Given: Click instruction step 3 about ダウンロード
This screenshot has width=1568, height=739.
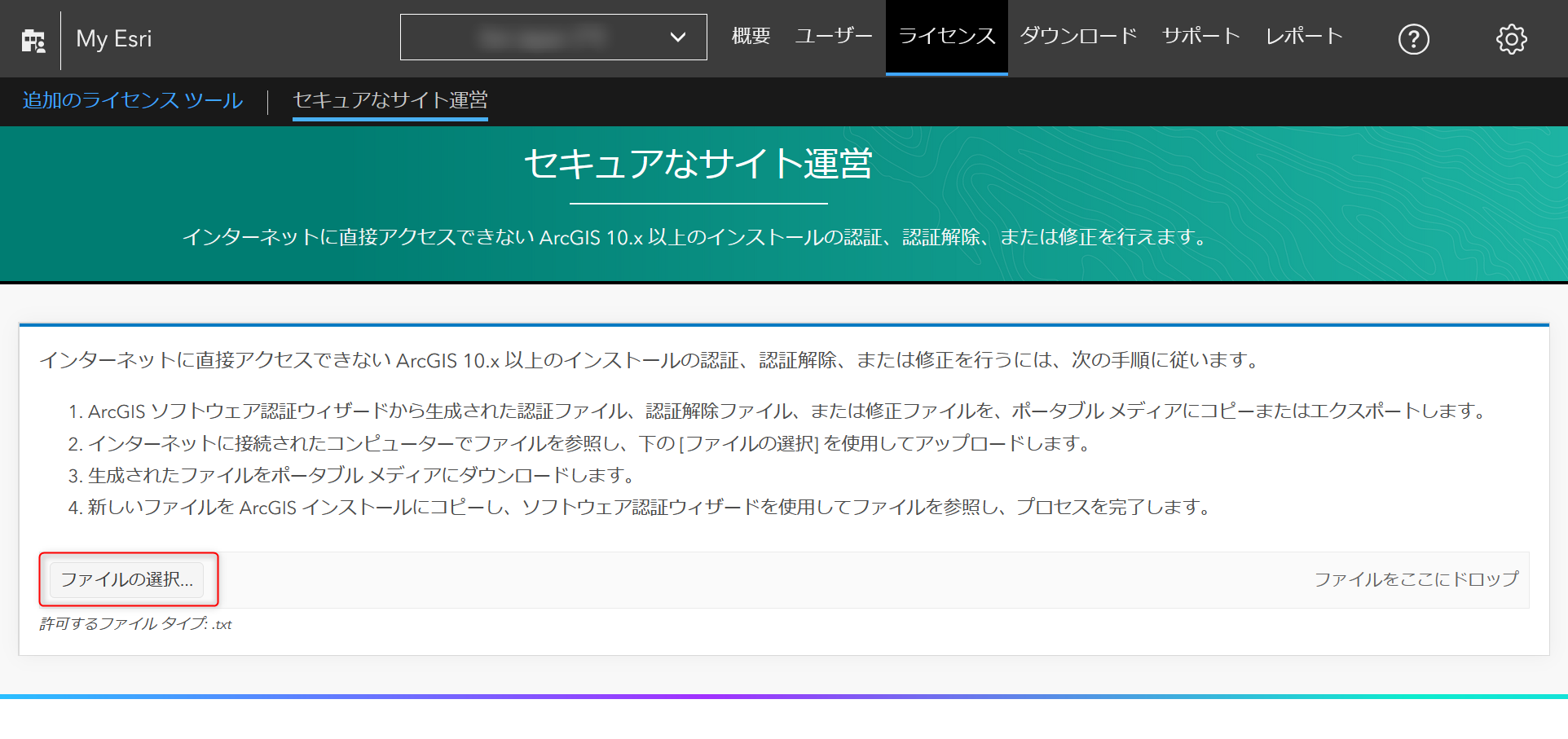Looking at the screenshot, I should point(352,475).
